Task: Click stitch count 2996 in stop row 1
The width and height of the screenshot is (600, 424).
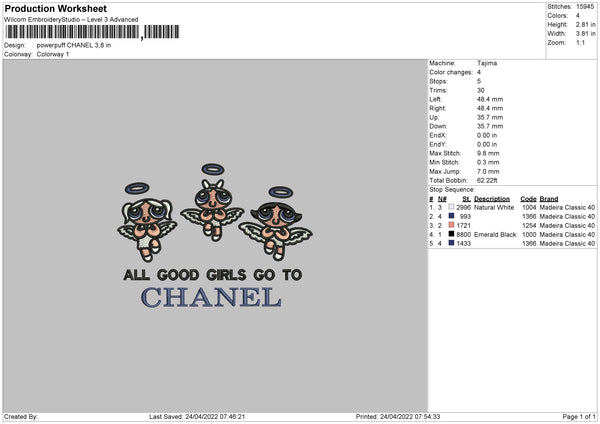Action: 463,207
